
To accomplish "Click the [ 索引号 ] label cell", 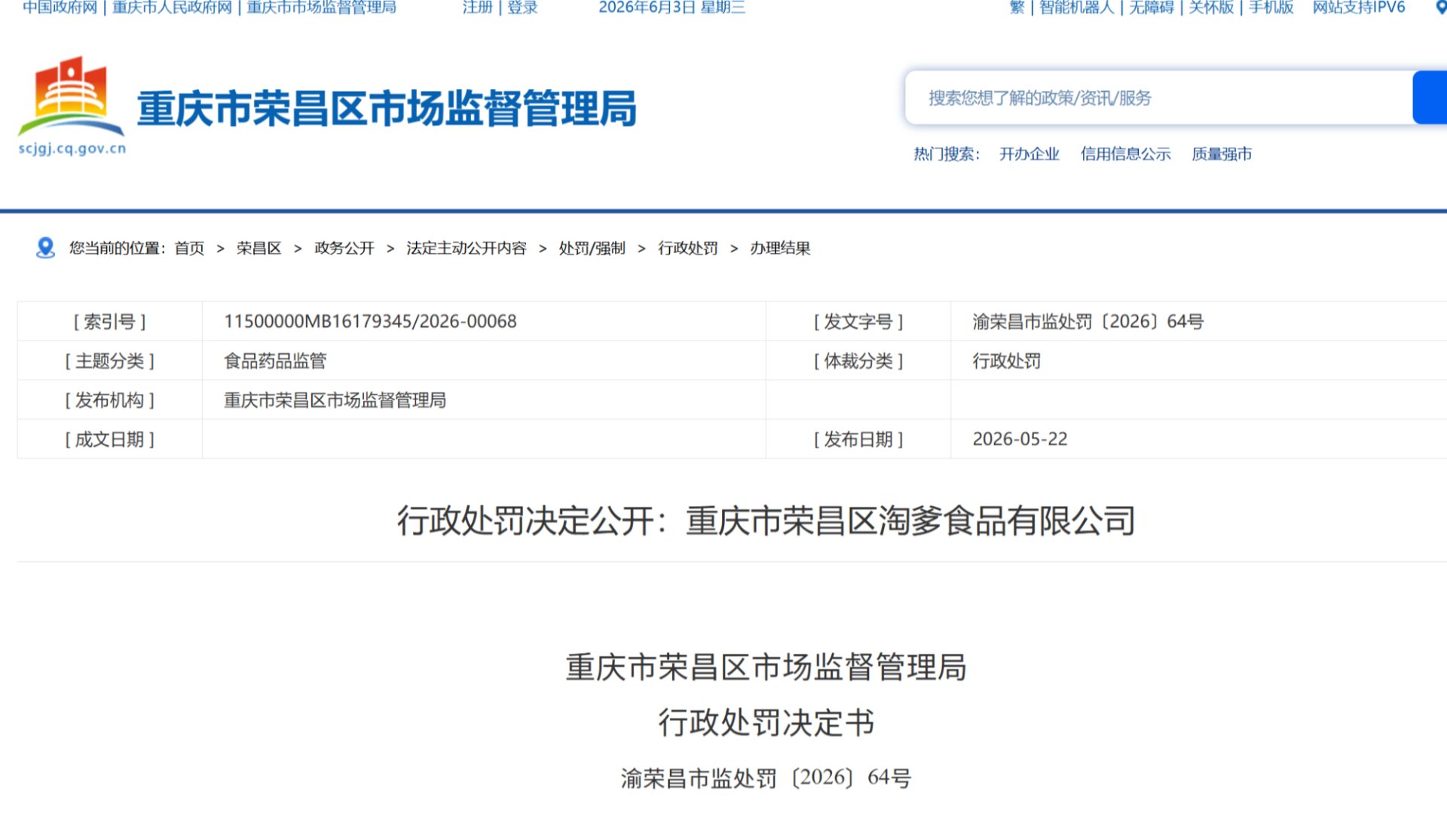I will tap(109, 322).
